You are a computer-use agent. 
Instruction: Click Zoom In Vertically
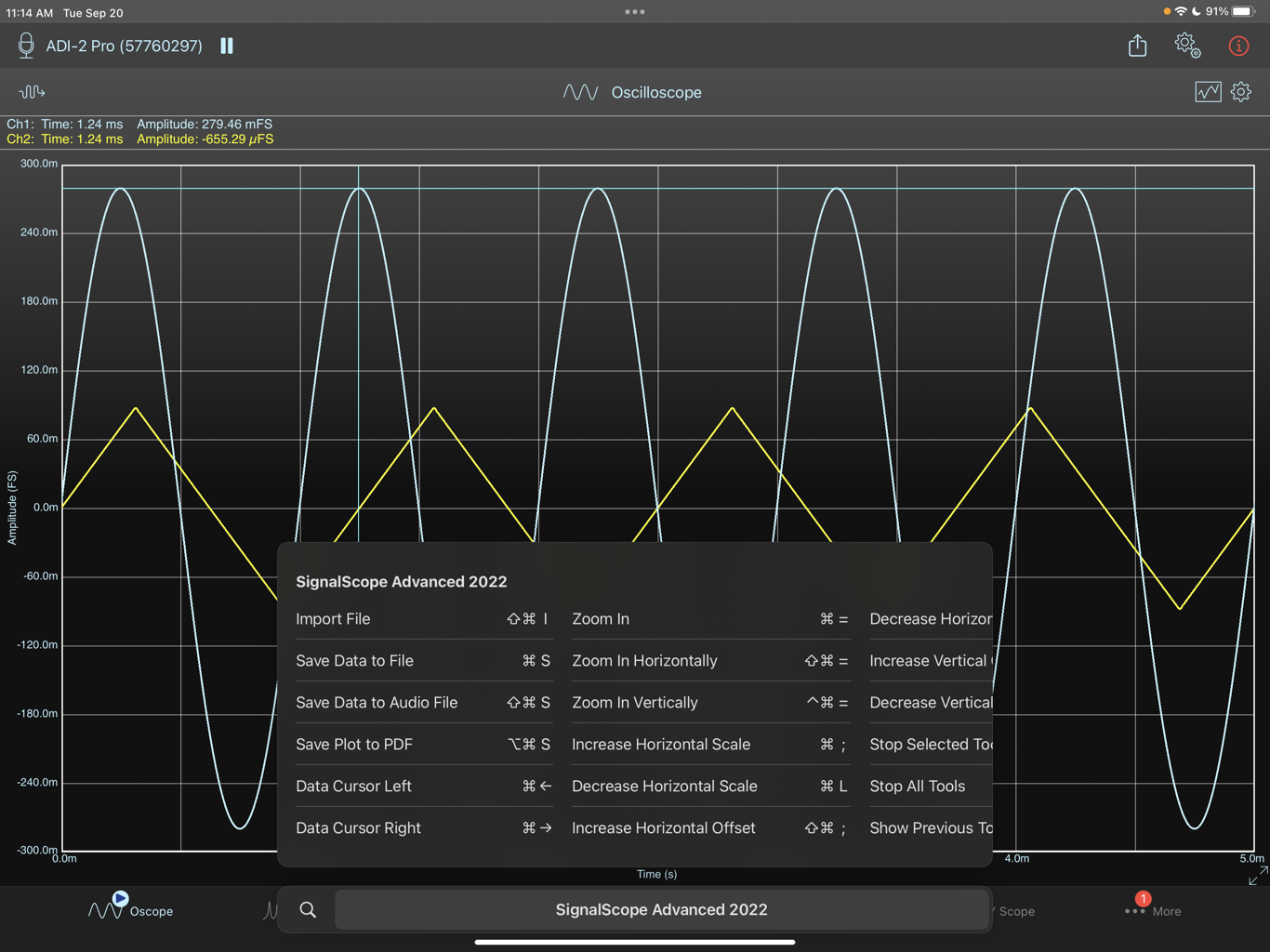pyautogui.click(x=635, y=702)
